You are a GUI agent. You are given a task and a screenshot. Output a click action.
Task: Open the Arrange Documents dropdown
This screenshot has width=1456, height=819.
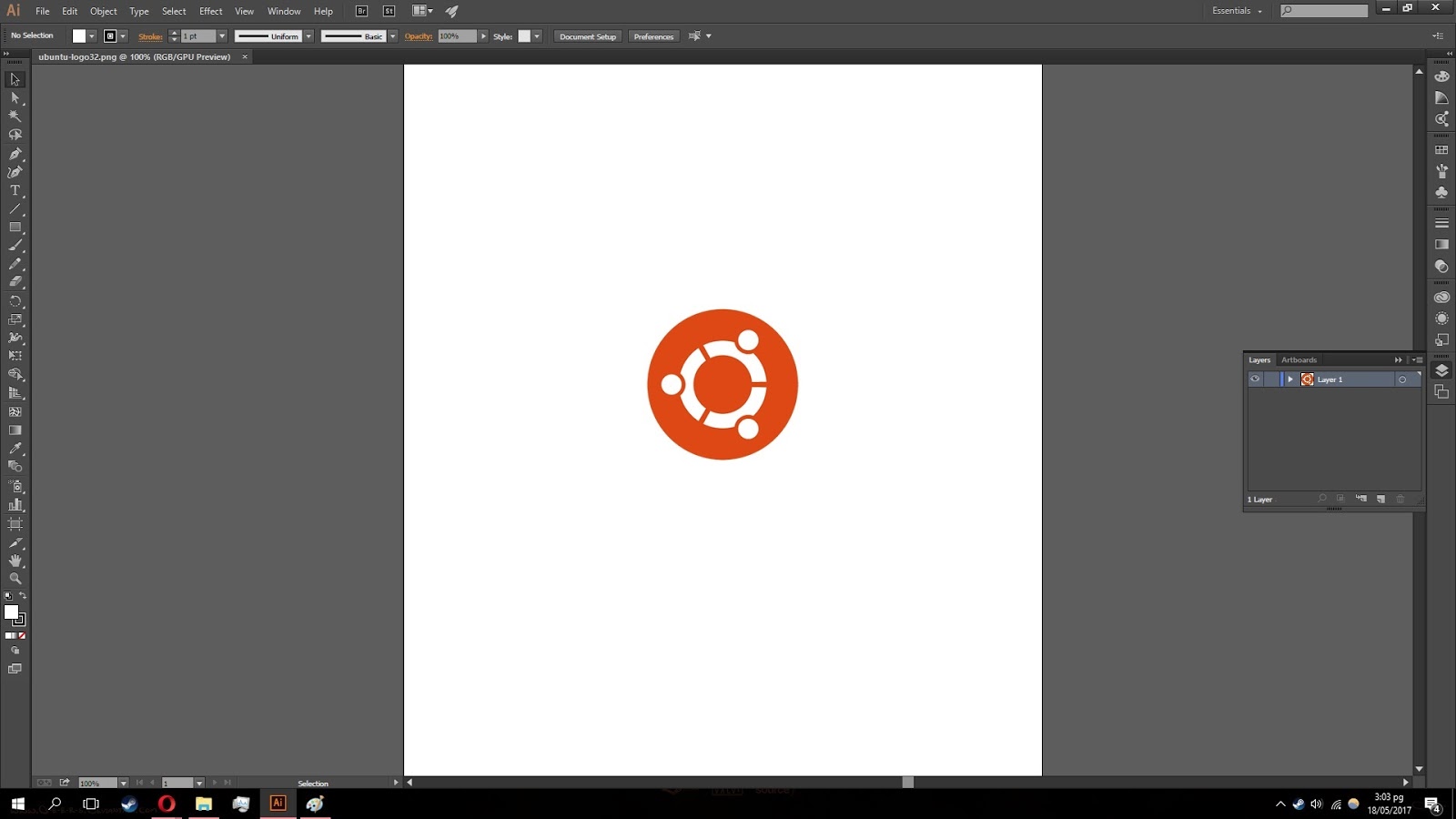pyautogui.click(x=422, y=11)
